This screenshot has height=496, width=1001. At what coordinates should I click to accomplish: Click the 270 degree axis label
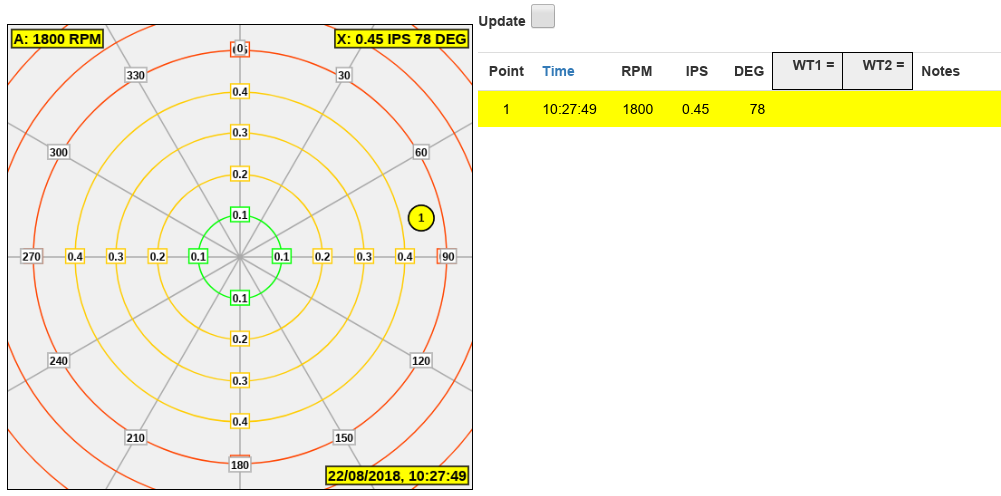pos(32,257)
